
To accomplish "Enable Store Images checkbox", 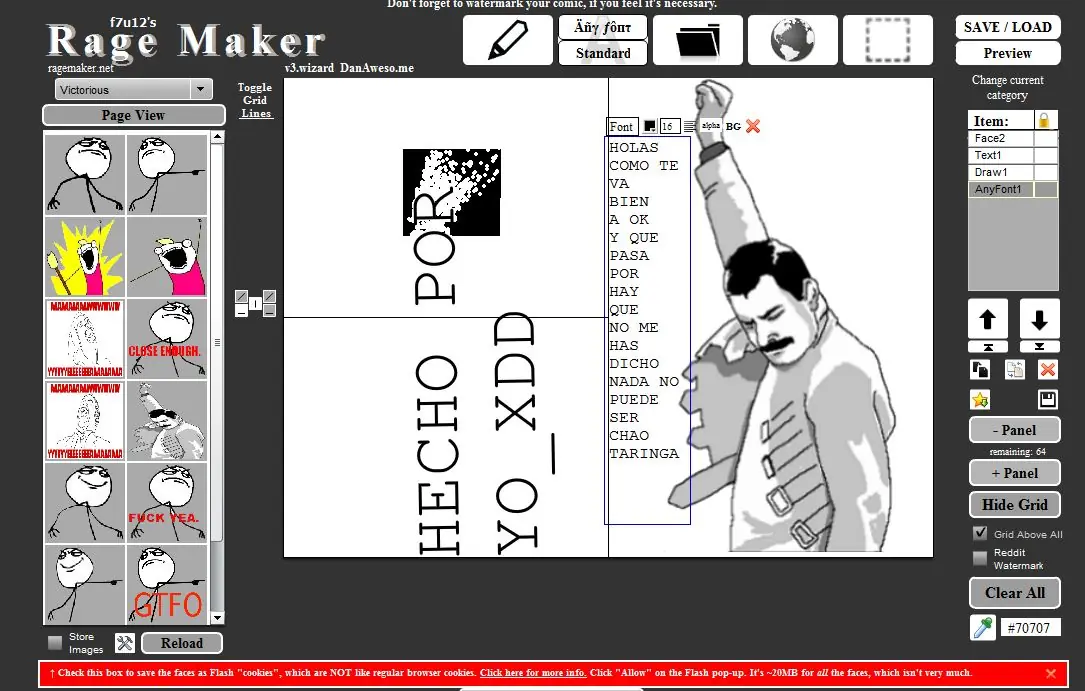I will (x=55, y=643).
